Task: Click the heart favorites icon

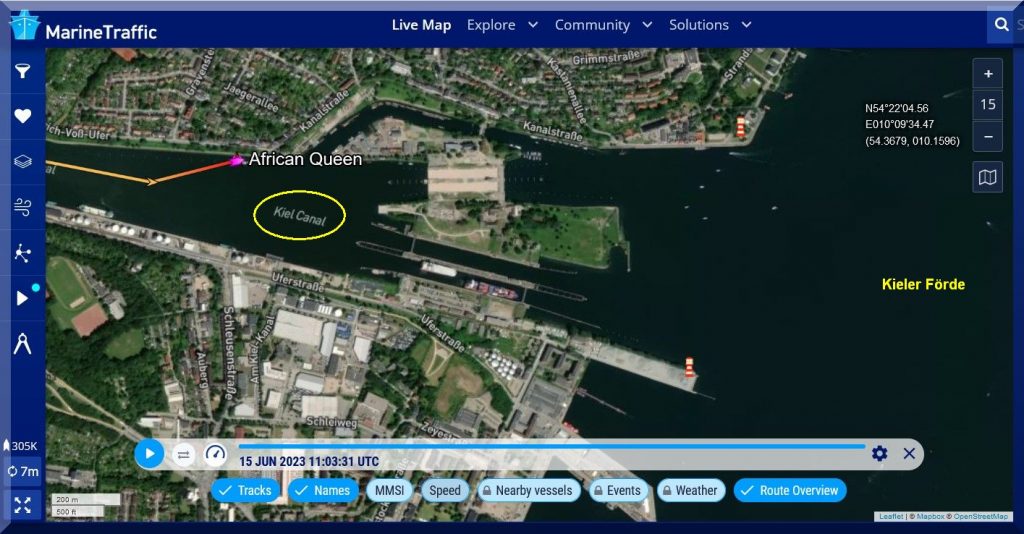Action: click(22, 116)
